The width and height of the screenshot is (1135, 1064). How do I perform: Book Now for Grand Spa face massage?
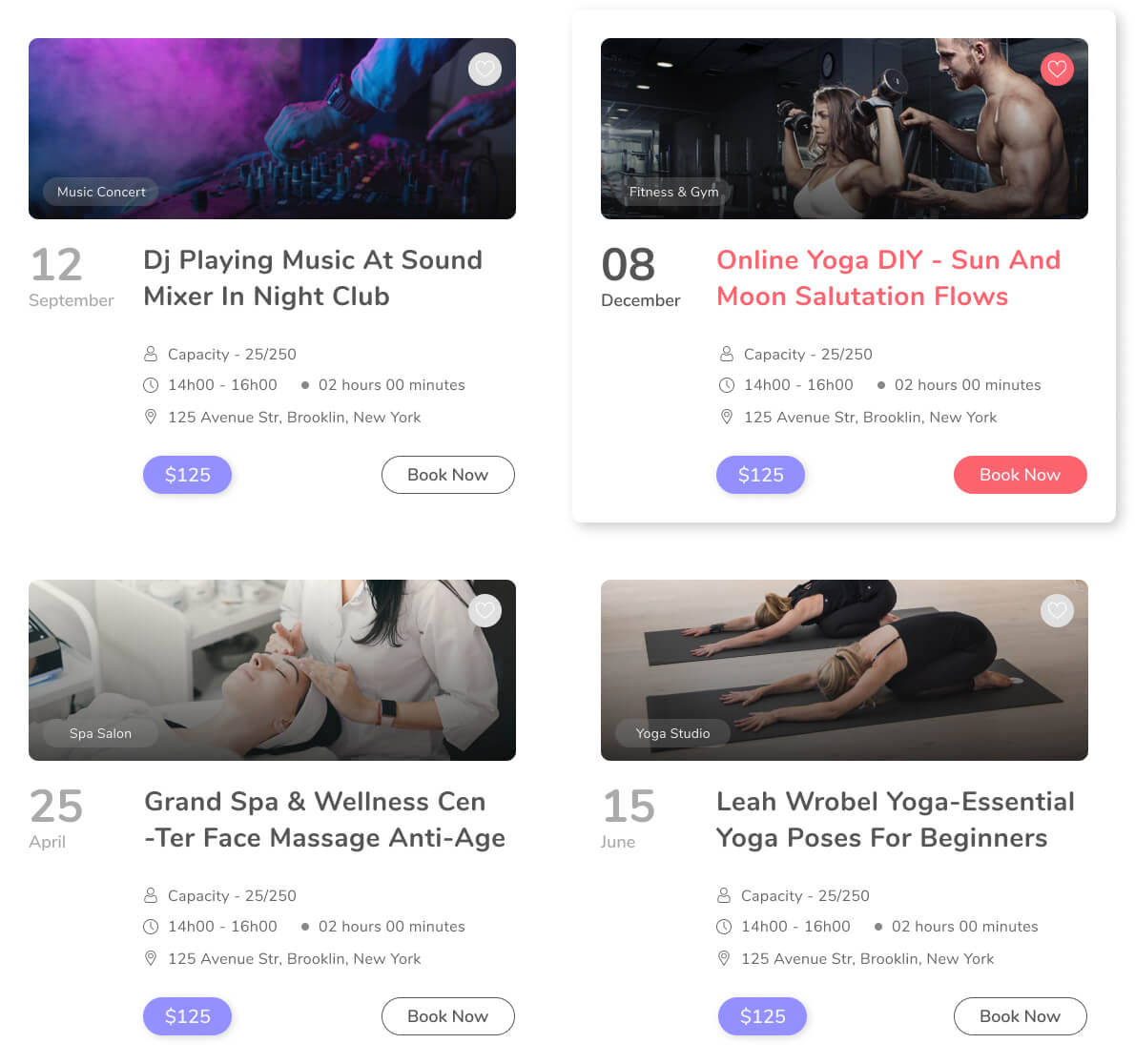(x=448, y=1016)
